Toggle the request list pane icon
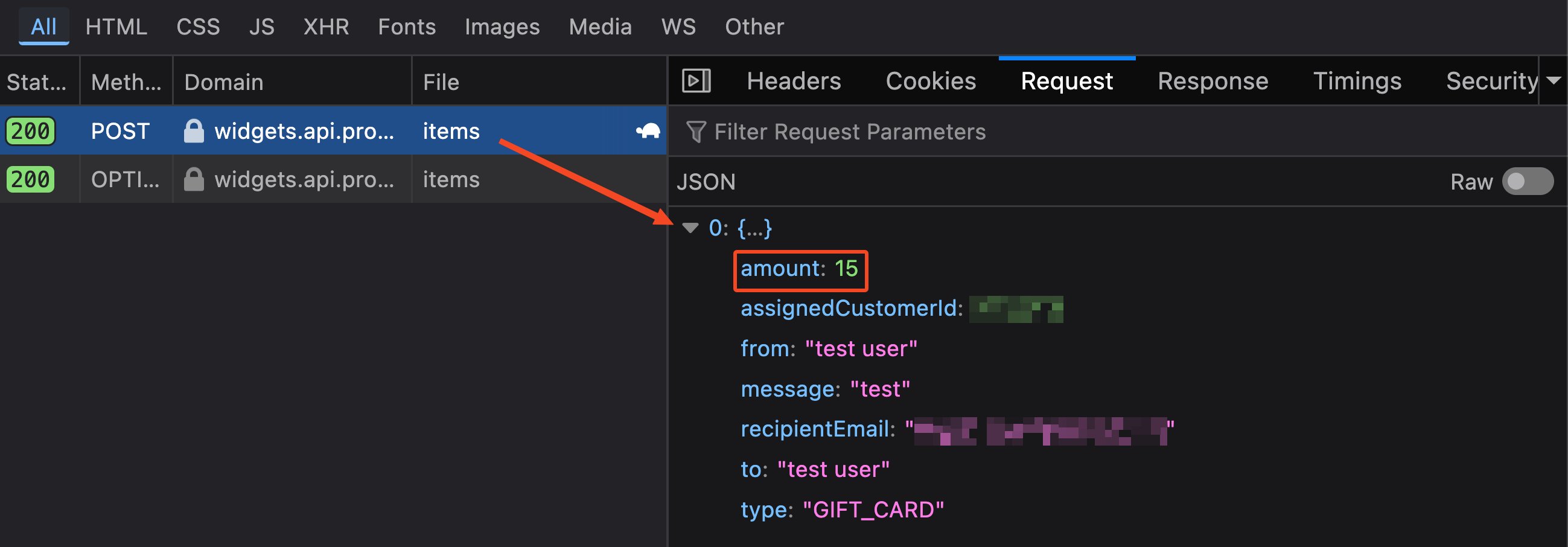Screen dimensions: 1568x547 (x=696, y=81)
